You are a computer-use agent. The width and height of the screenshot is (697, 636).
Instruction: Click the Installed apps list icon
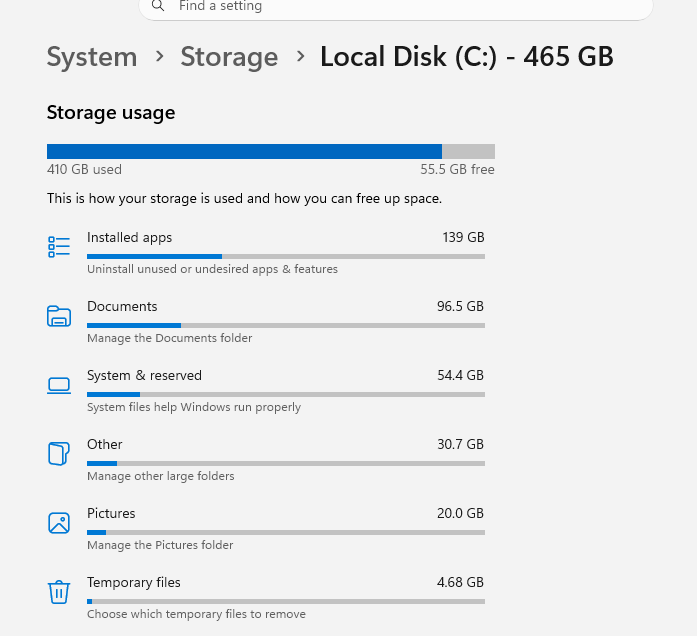click(x=59, y=247)
